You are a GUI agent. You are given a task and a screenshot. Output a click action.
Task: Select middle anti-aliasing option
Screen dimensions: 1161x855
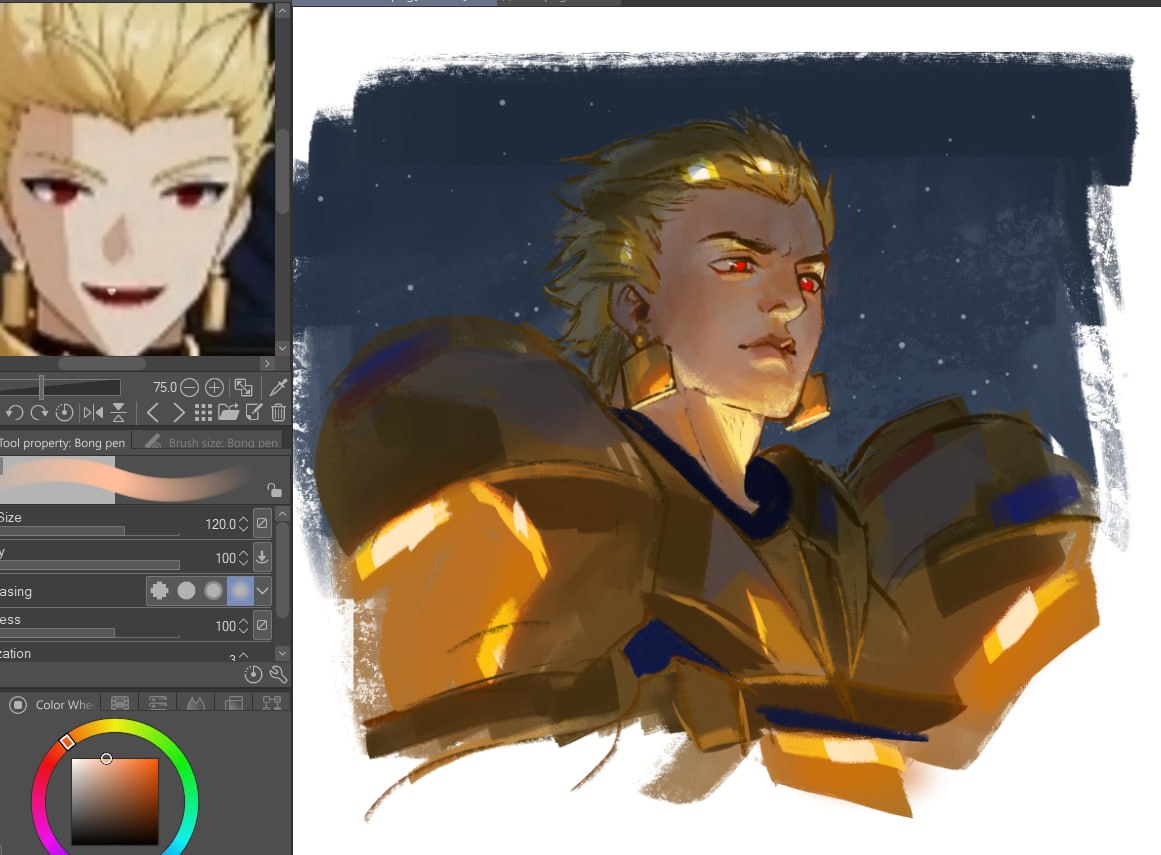[x=213, y=591]
